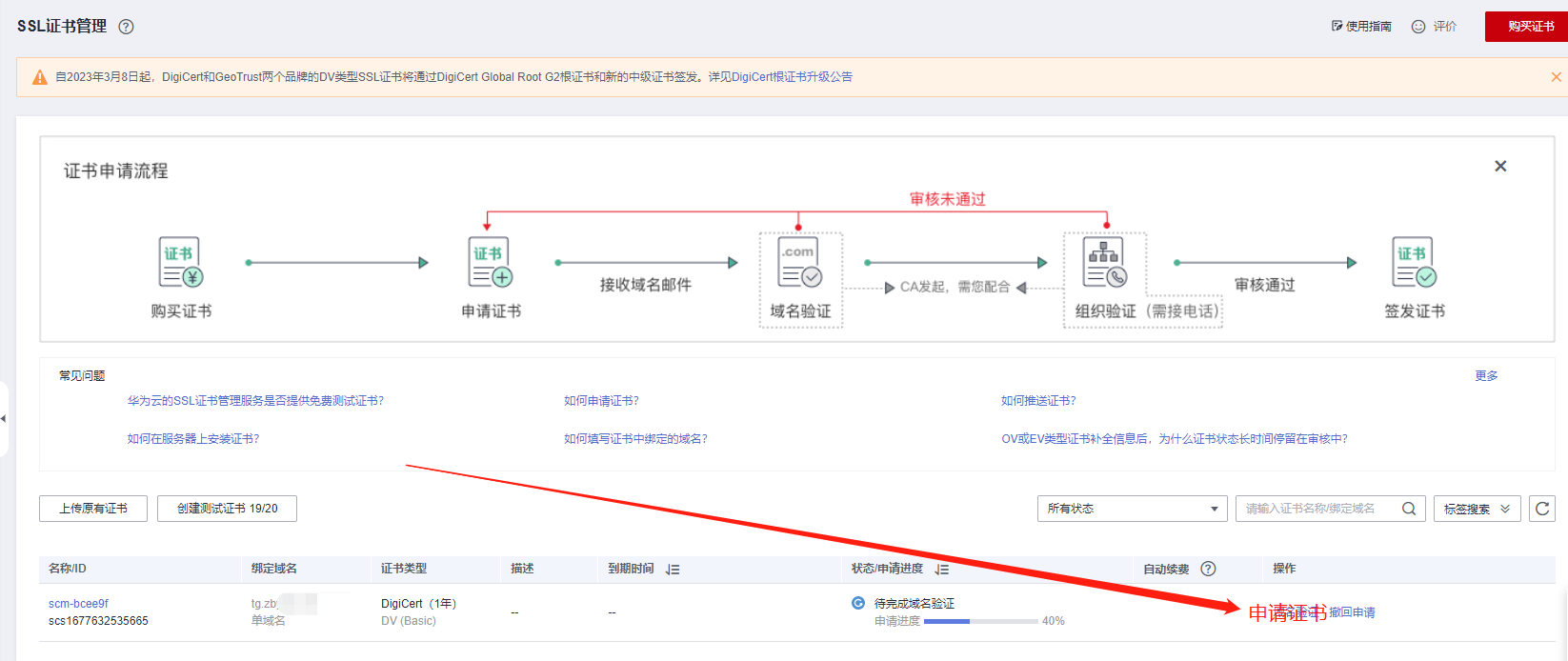Open the 如何推送证书? FAQ
The height and width of the screenshot is (661, 1568).
[x=1038, y=401]
